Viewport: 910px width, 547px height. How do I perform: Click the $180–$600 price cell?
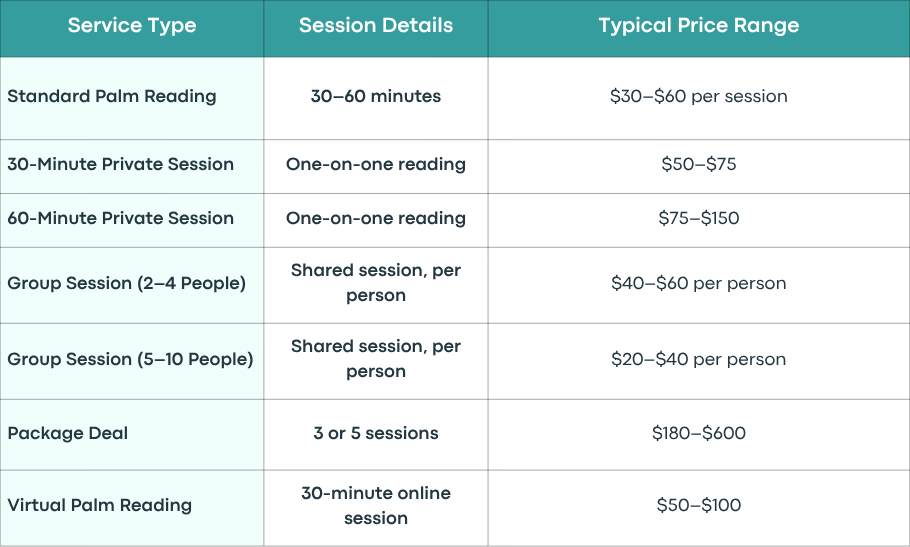[699, 434]
